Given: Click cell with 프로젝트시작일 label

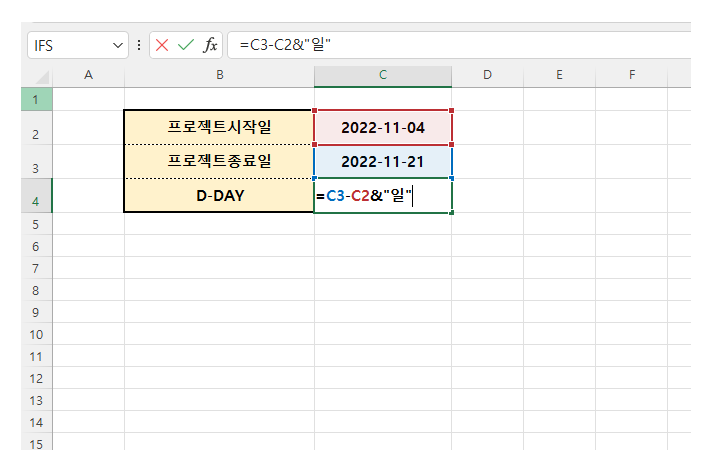Looking at the screenshot, I should [219, 128].
